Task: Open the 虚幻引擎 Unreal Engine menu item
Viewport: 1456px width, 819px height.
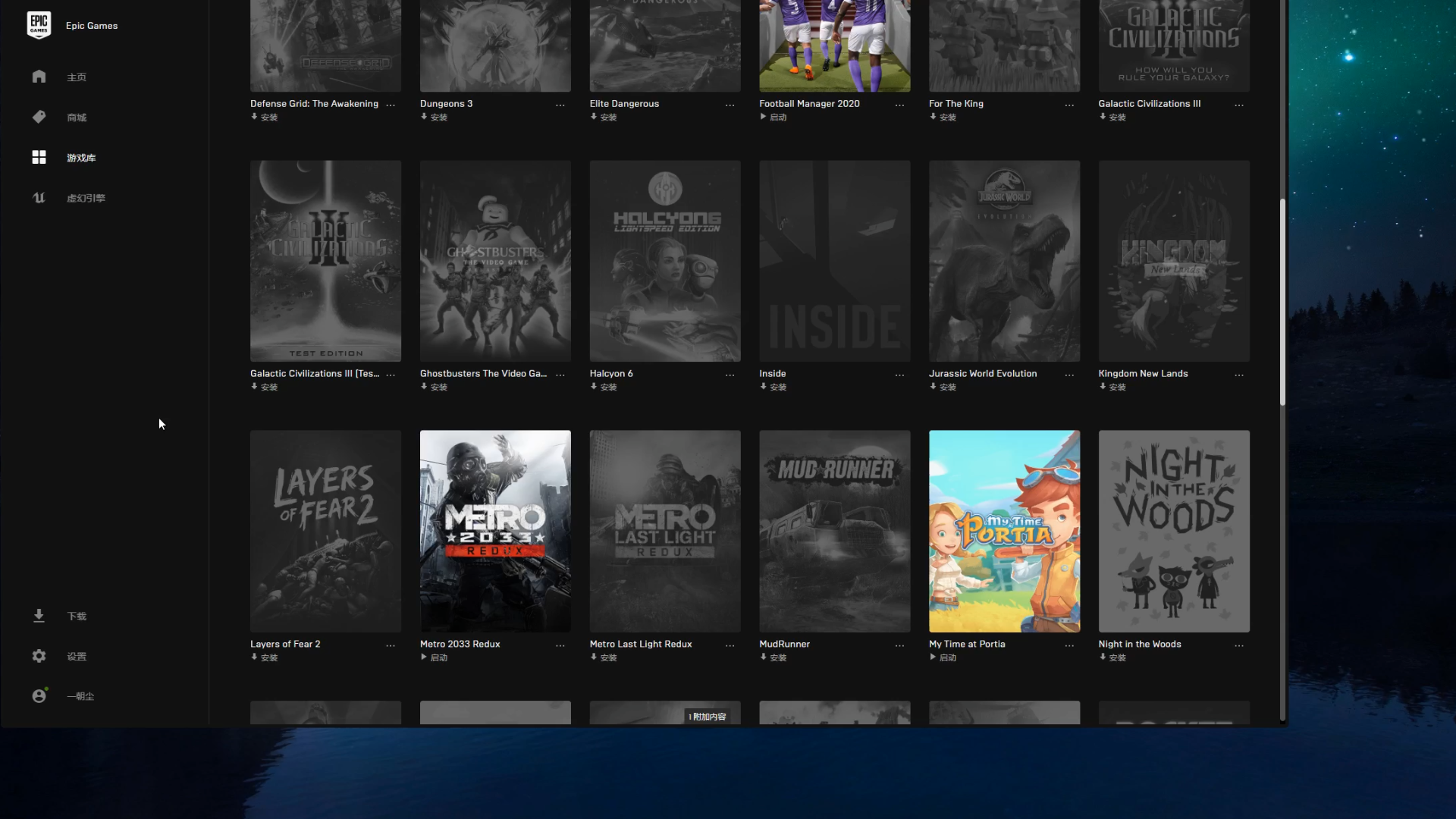Action: point(86,198)
